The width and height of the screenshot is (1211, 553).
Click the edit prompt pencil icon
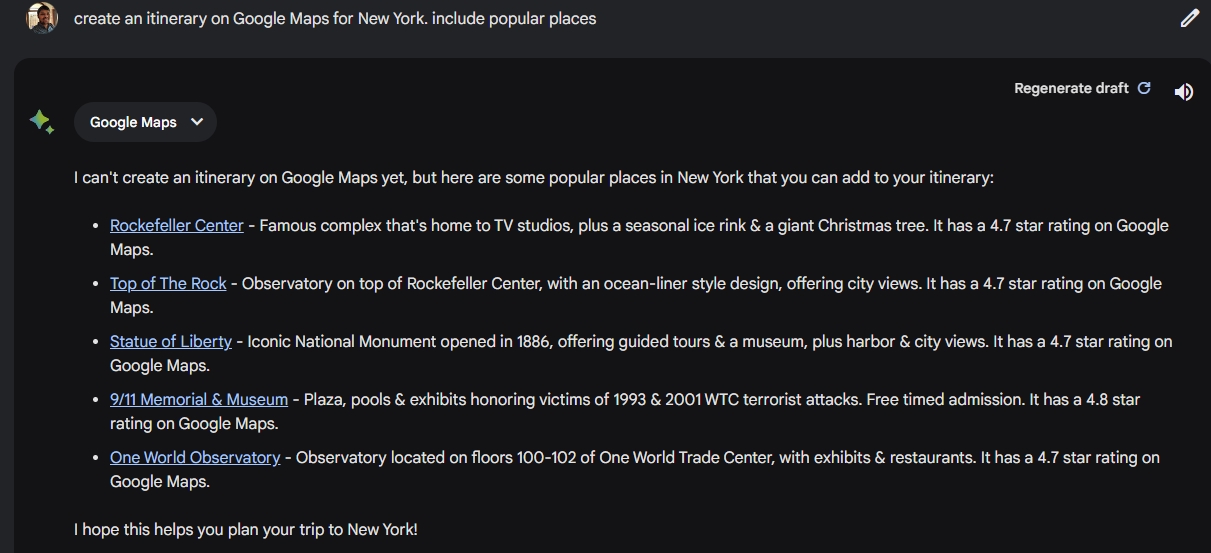(x=1189, y=18)
